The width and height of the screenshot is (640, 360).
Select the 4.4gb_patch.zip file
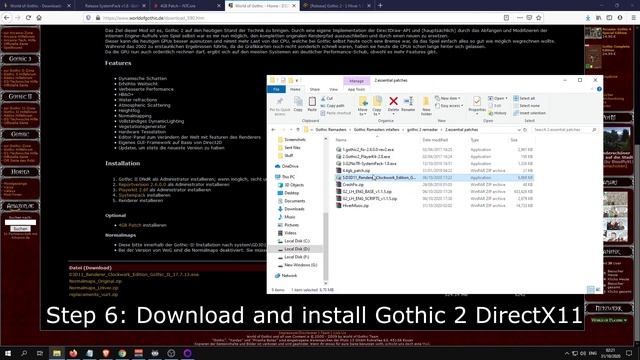[x=356, y=171]
